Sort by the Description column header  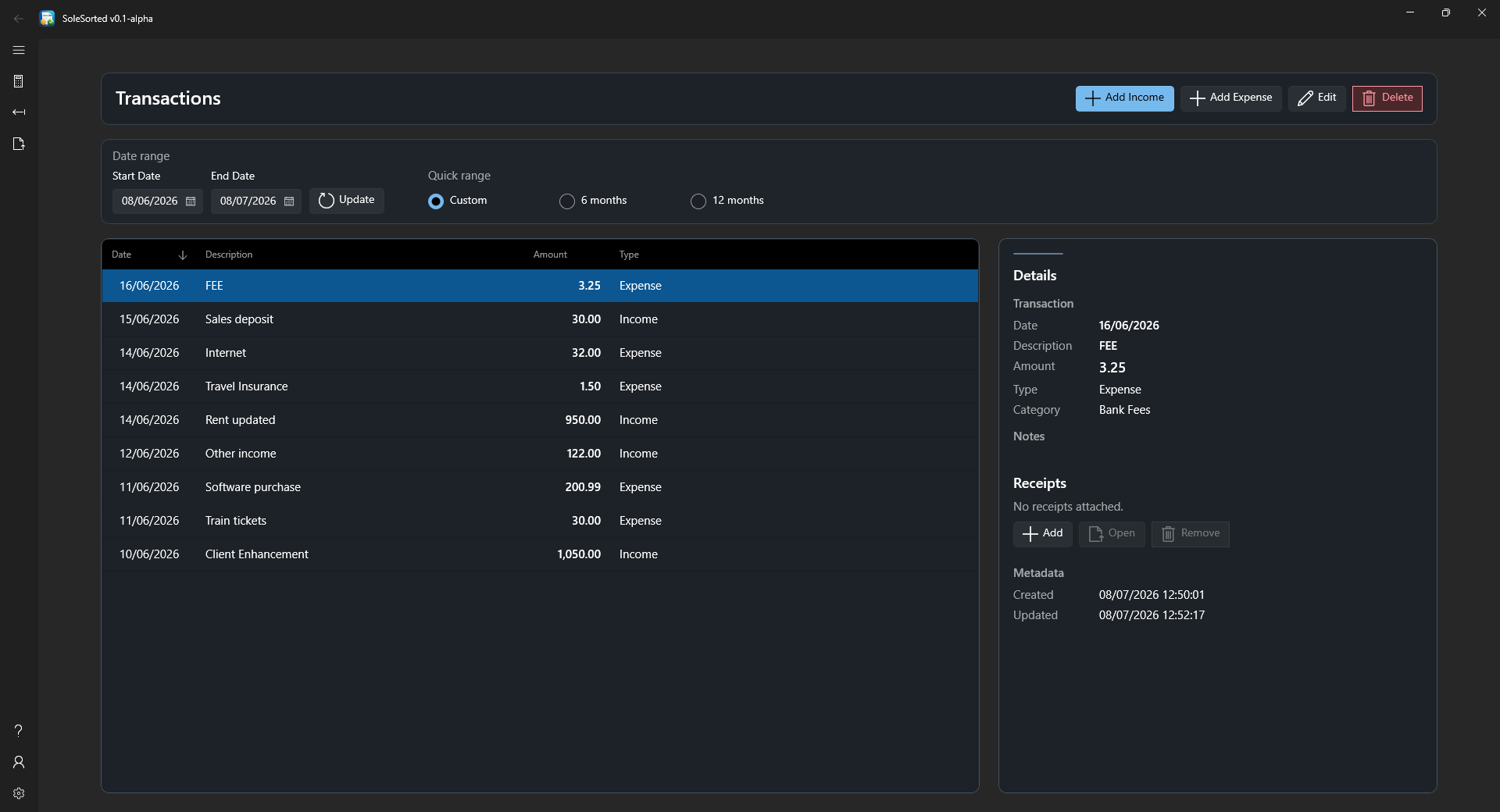coord(229,255)
